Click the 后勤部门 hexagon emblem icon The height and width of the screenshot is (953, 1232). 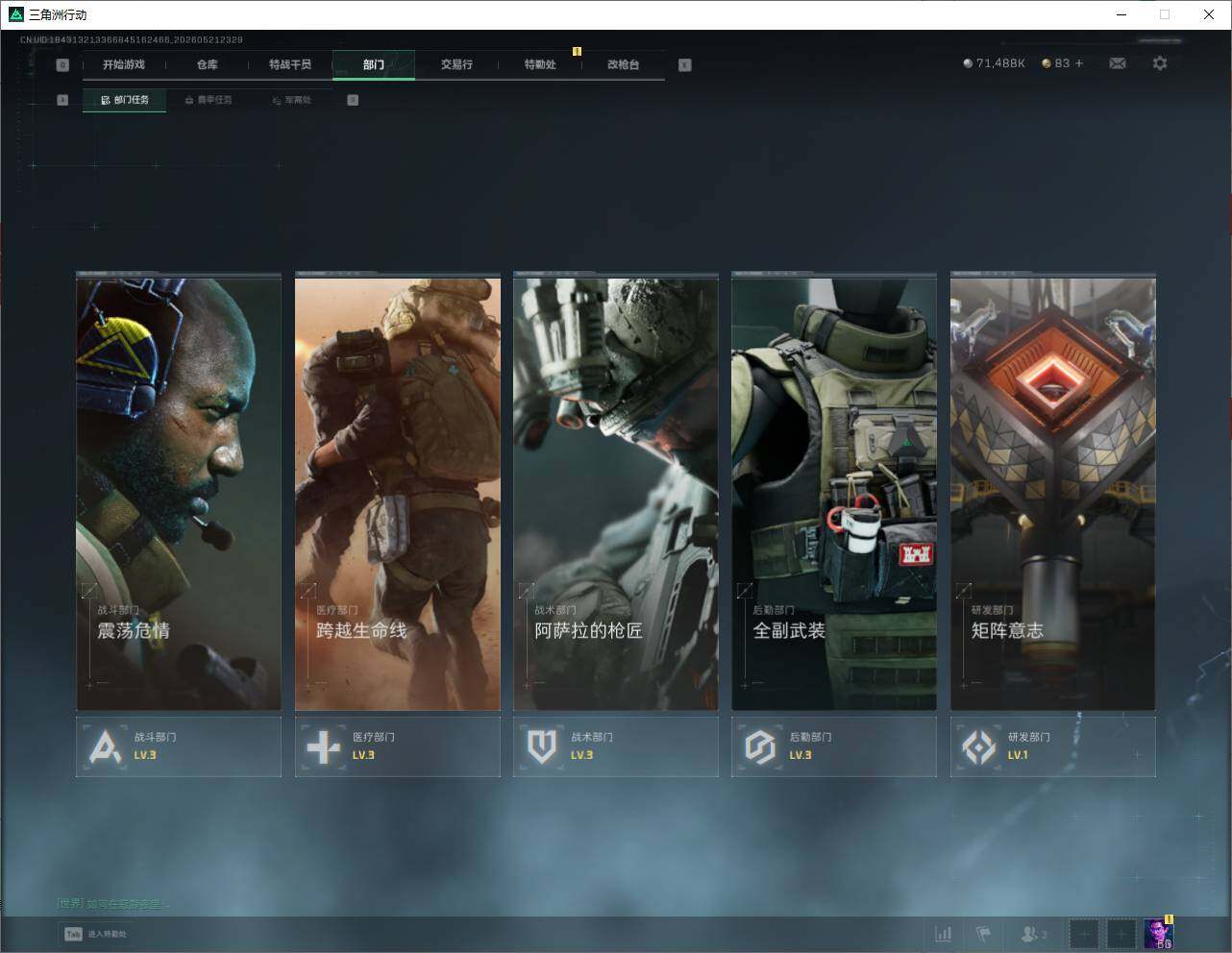pyautogui.click(x=760, y=746)
